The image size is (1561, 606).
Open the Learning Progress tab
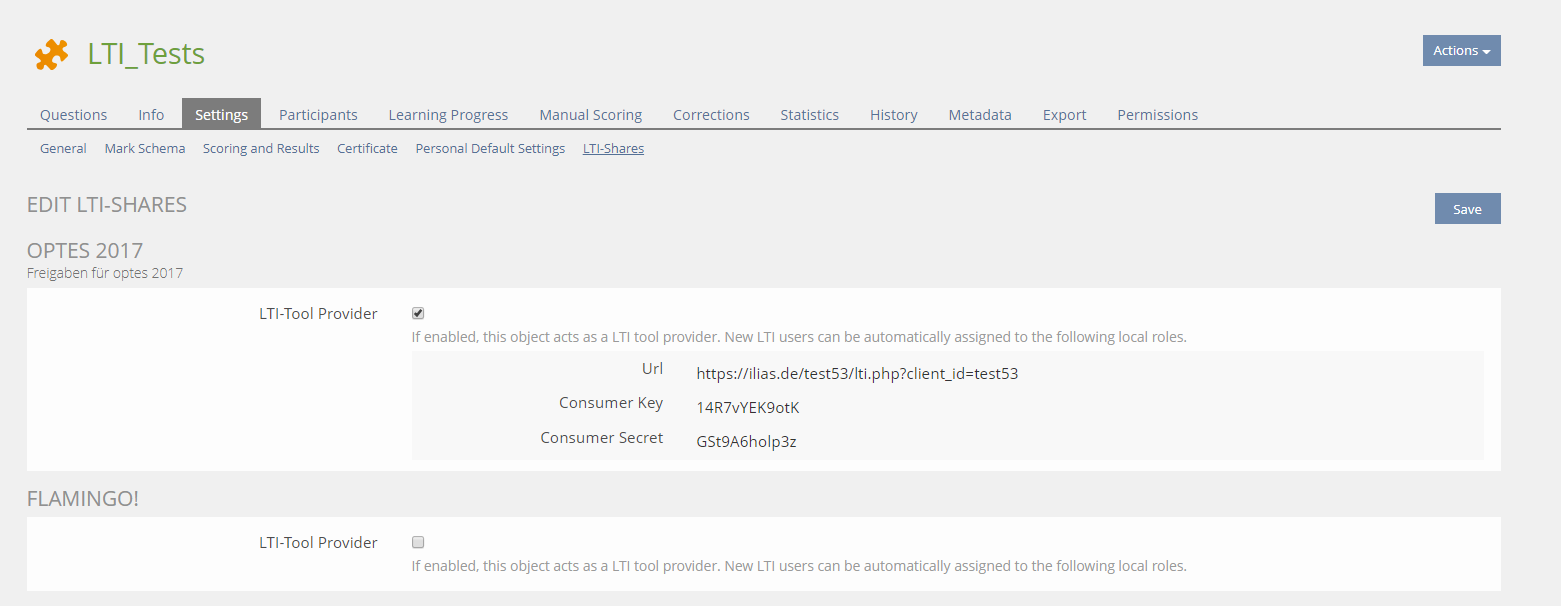[x=448, y=115]
